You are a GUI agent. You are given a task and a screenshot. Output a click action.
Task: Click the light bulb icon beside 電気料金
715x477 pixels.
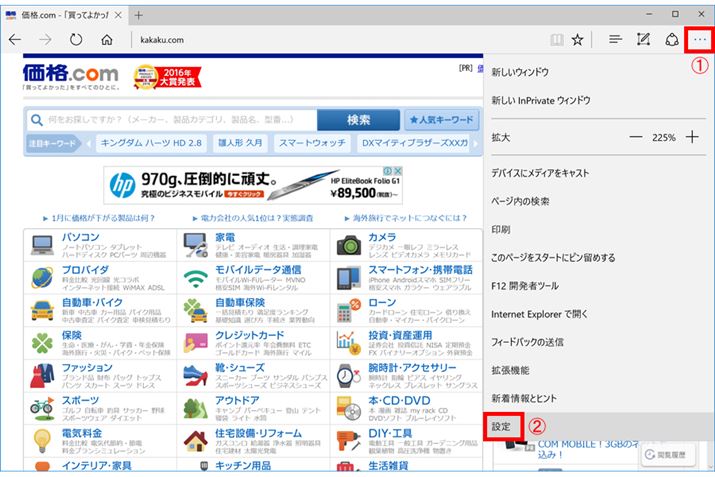[x=42, y=441]
